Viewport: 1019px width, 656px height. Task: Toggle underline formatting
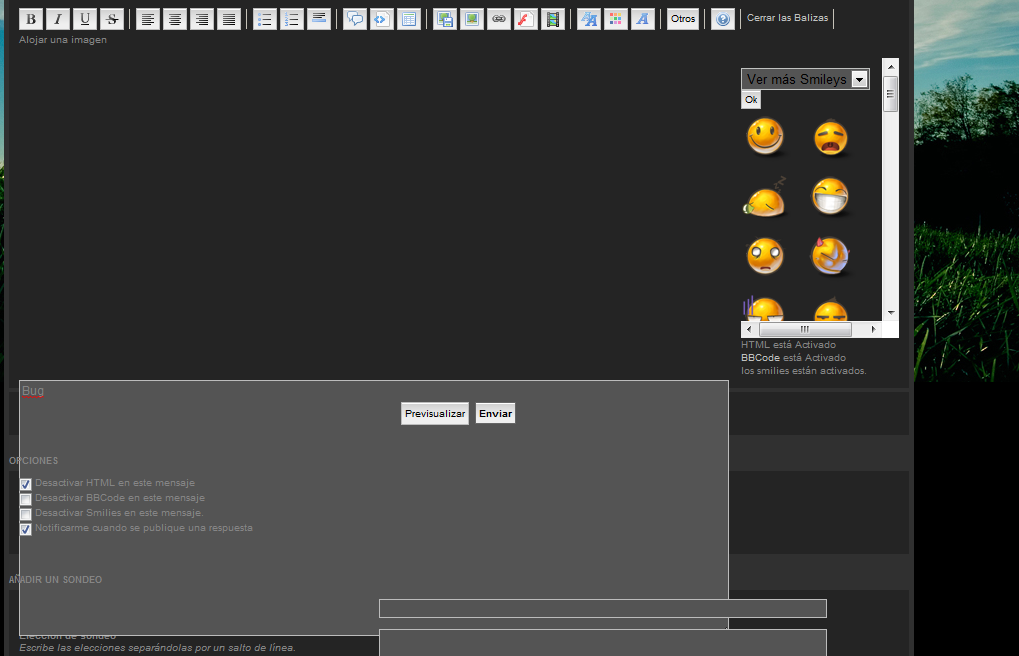(84, 19)
